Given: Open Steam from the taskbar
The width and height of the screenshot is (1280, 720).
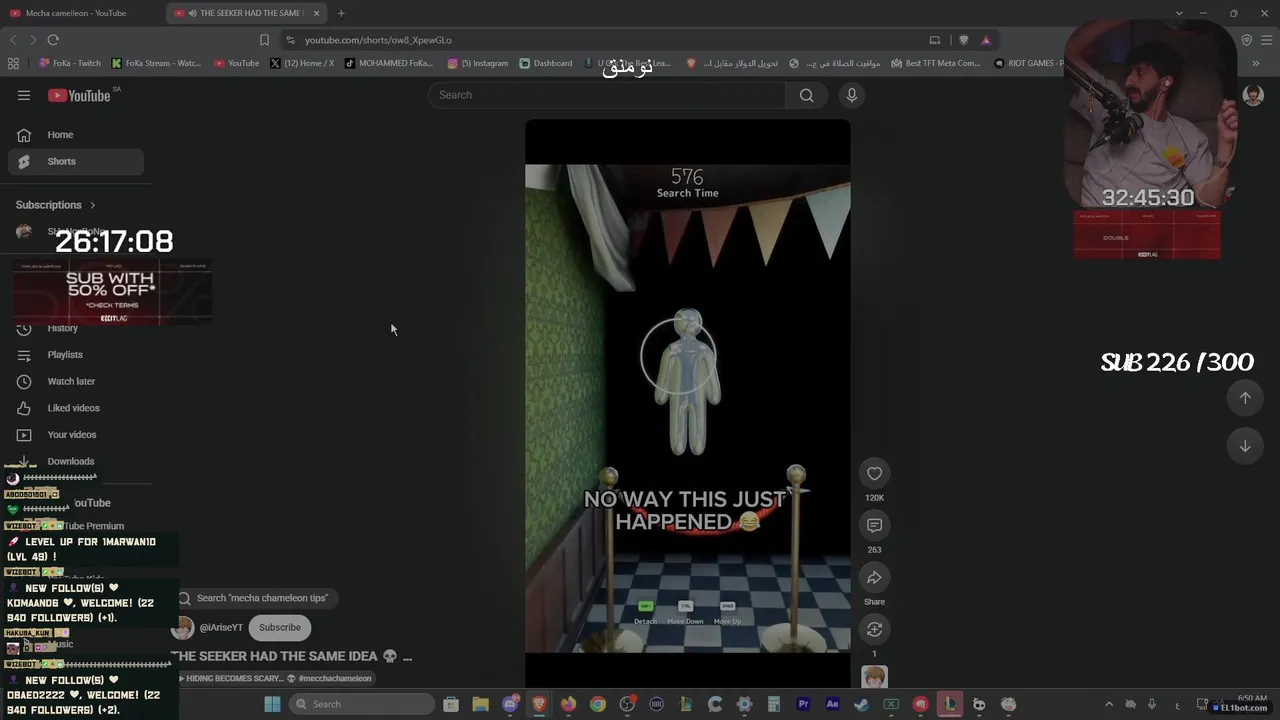Looking at the screenshot, I should point(862,704).
